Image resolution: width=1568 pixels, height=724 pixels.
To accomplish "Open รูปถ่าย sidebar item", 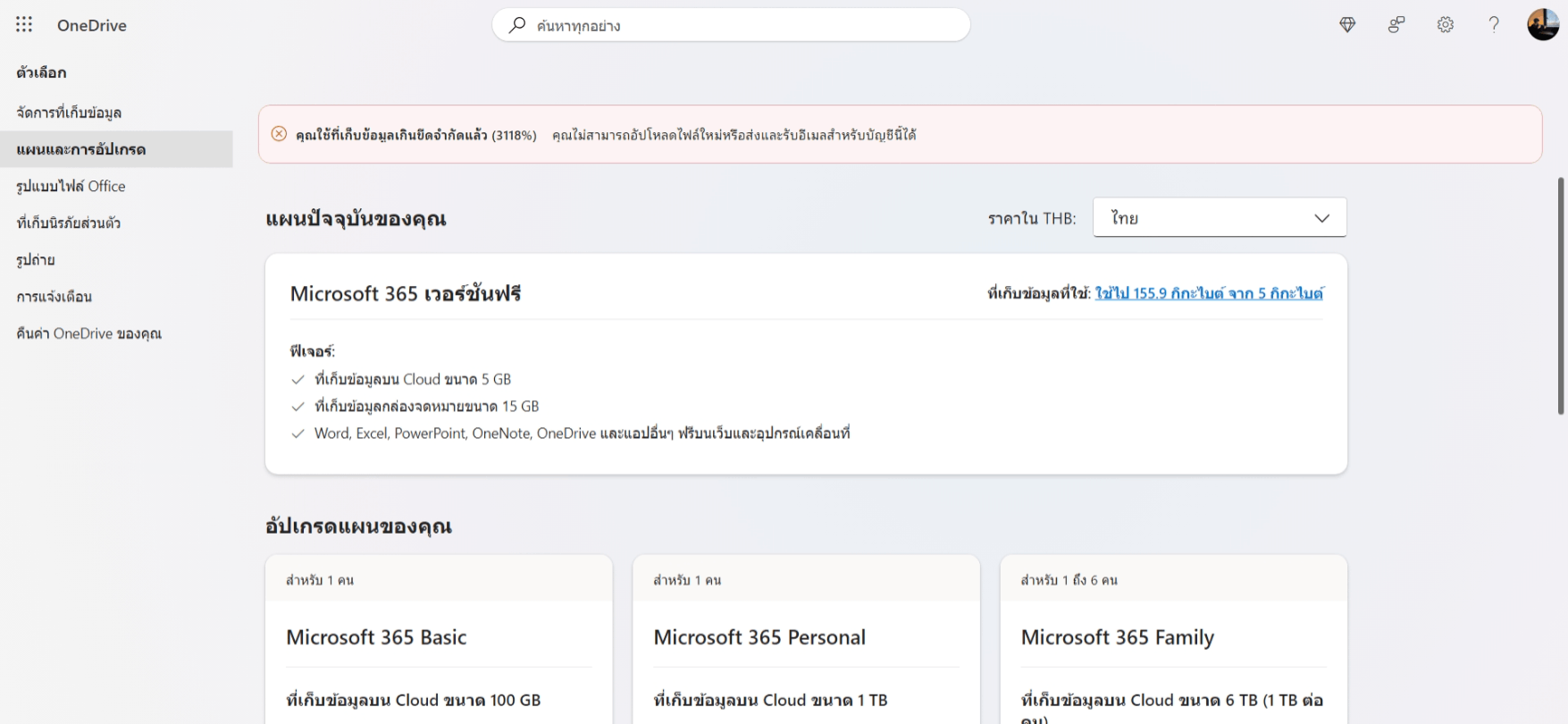I will pos(116,260).
